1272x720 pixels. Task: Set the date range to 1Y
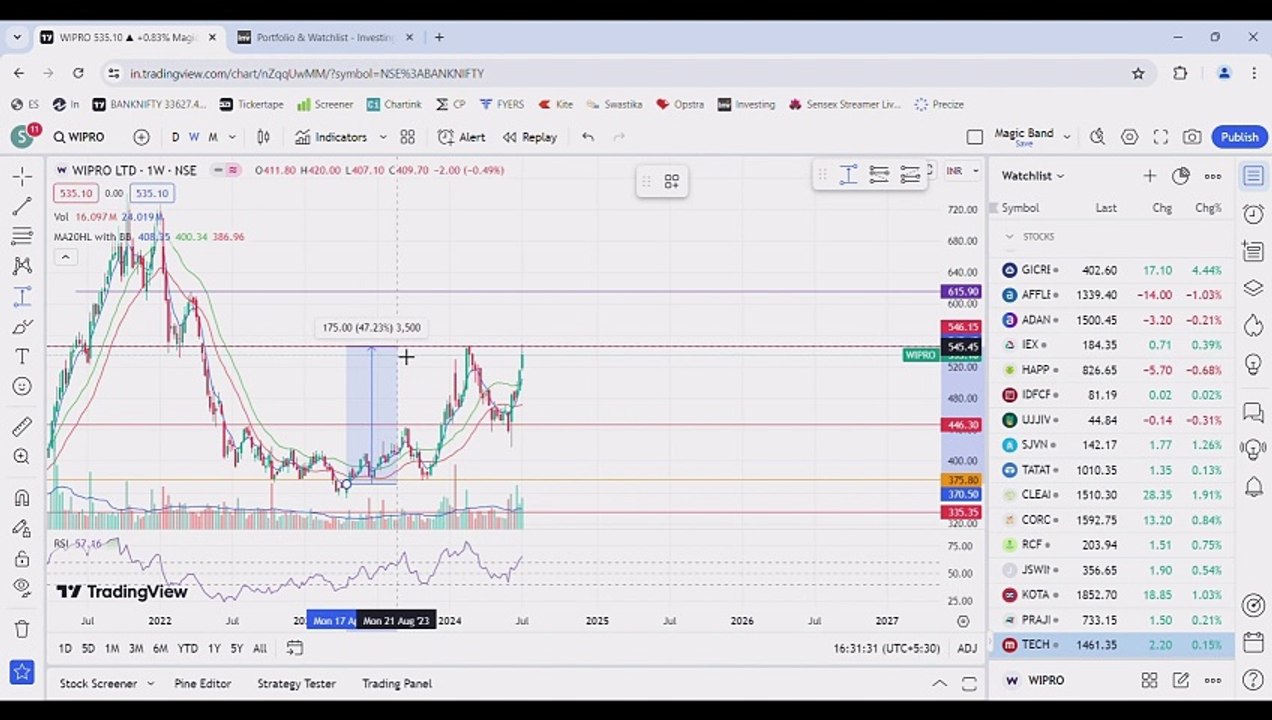coord(213,649)
